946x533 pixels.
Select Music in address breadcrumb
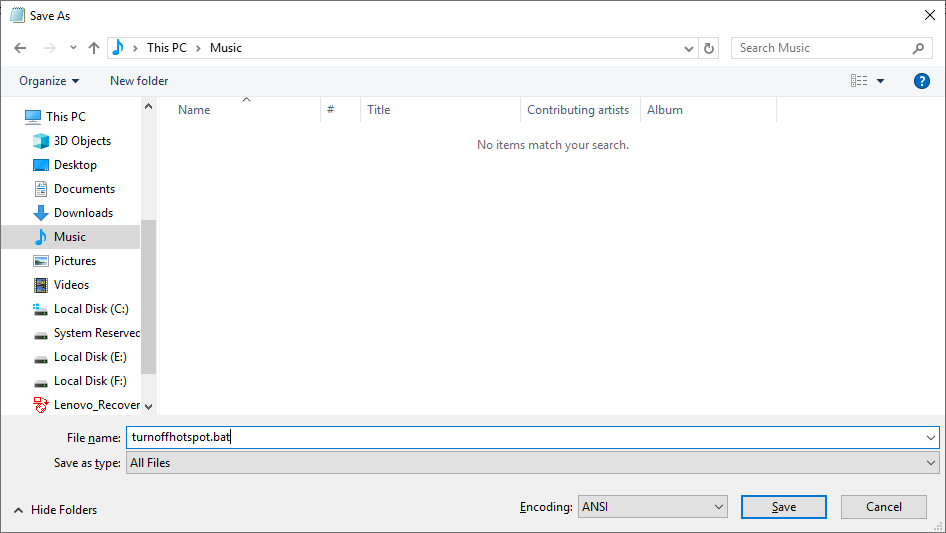click(x=226, y=48)
